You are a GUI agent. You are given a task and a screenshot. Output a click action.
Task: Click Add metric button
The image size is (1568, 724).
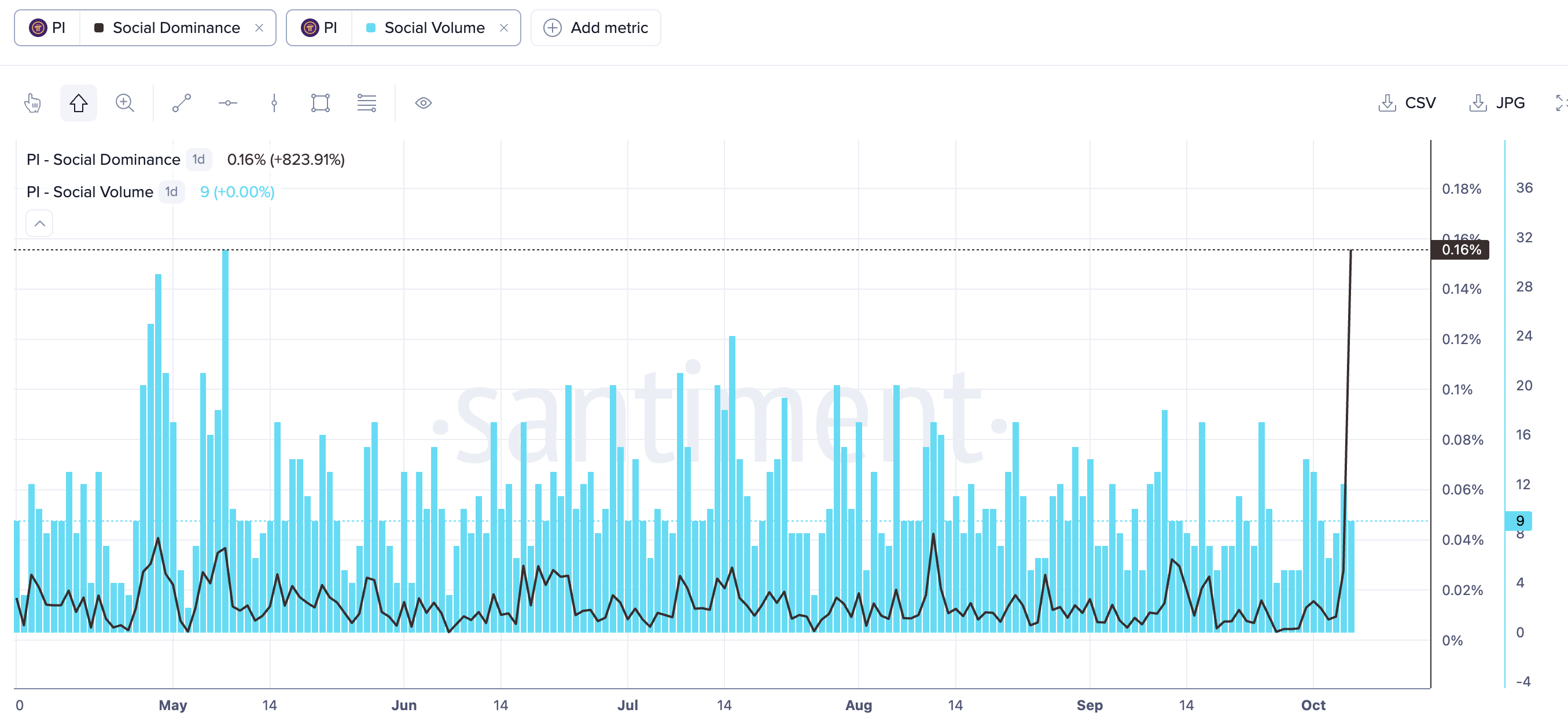point(596,28)
